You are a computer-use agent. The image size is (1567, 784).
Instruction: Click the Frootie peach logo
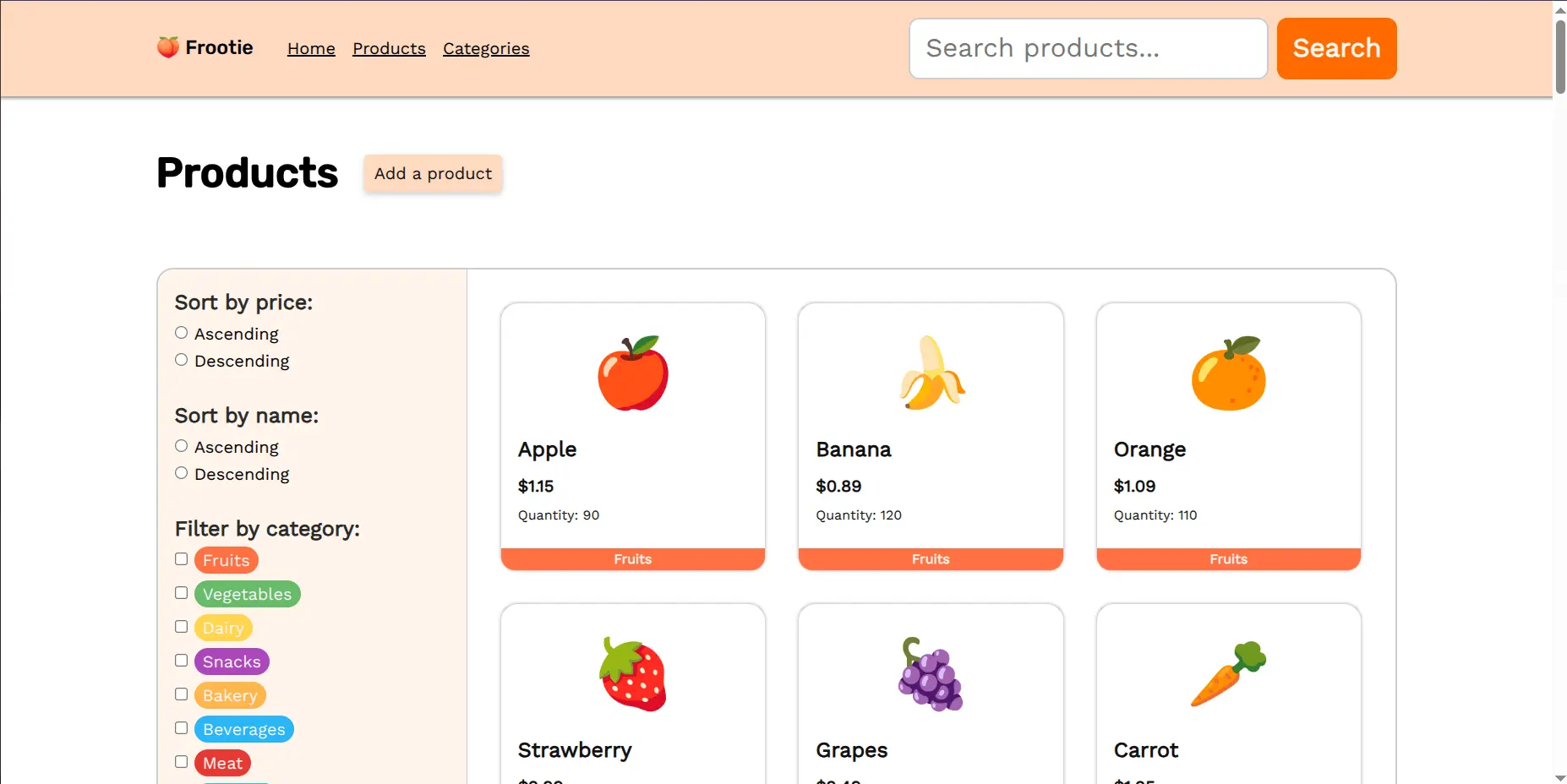pos(167,47)
